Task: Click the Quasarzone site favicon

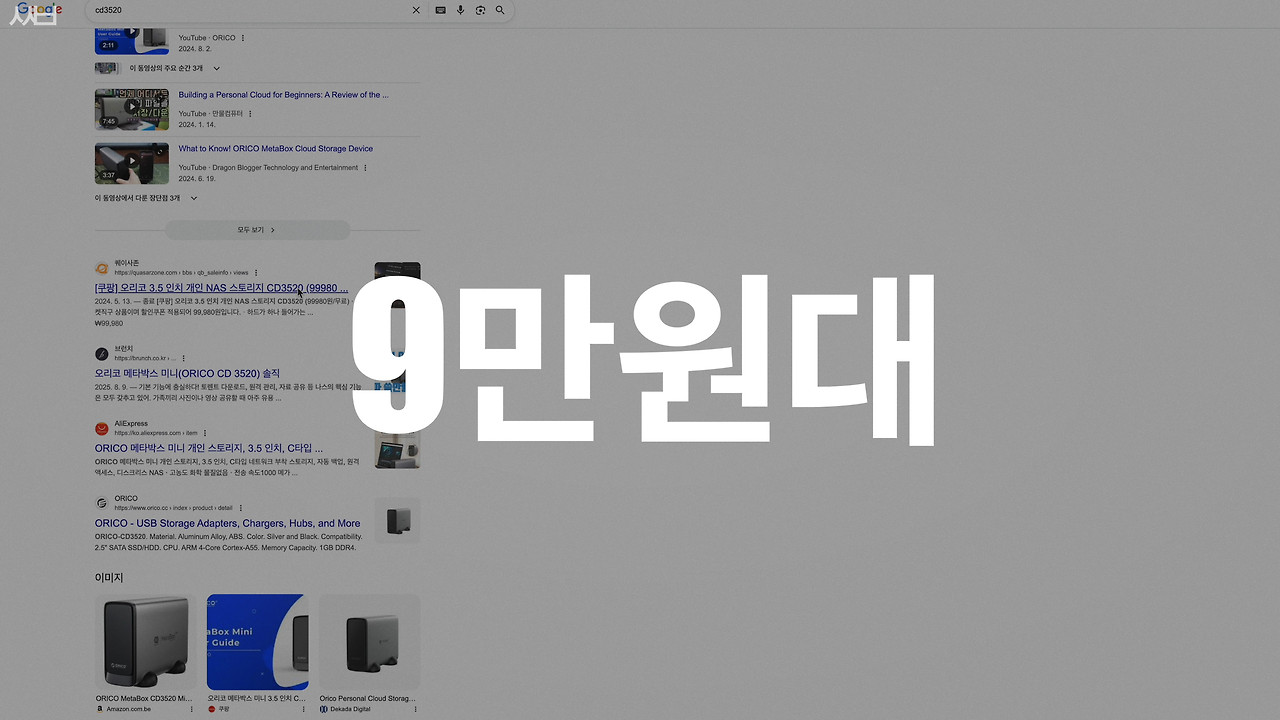Action: tap(101, 268)
